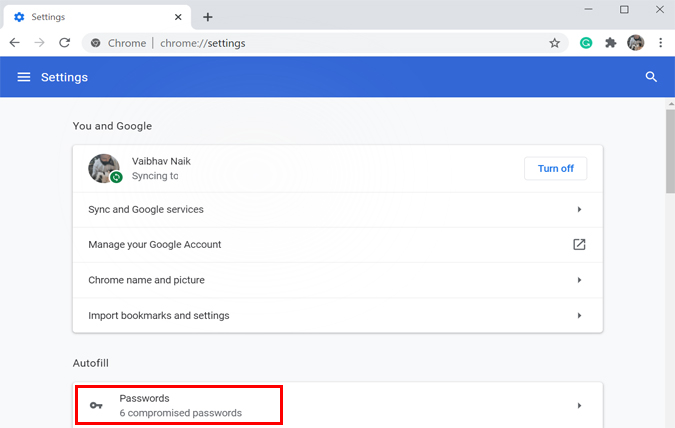Click the 'Autofill' section heading

click(90, 363)
